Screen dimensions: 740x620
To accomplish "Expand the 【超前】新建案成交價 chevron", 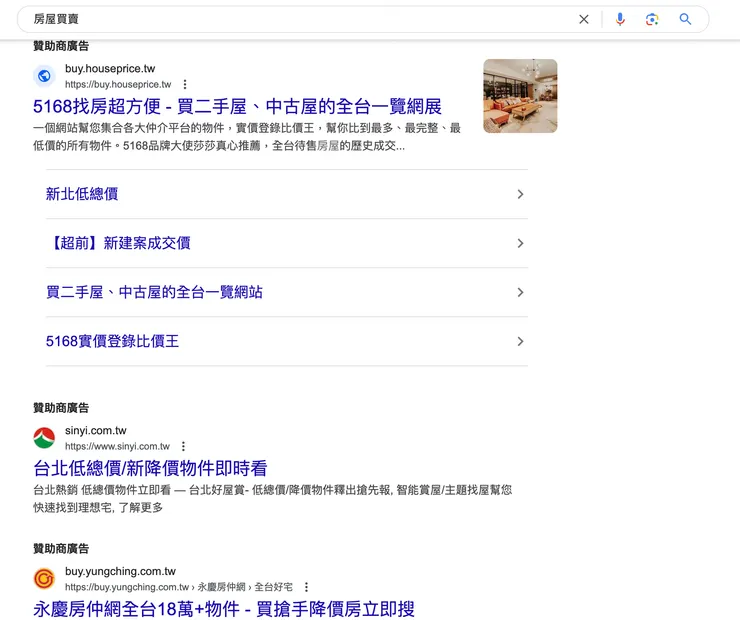I will click(x=520, y=243).
